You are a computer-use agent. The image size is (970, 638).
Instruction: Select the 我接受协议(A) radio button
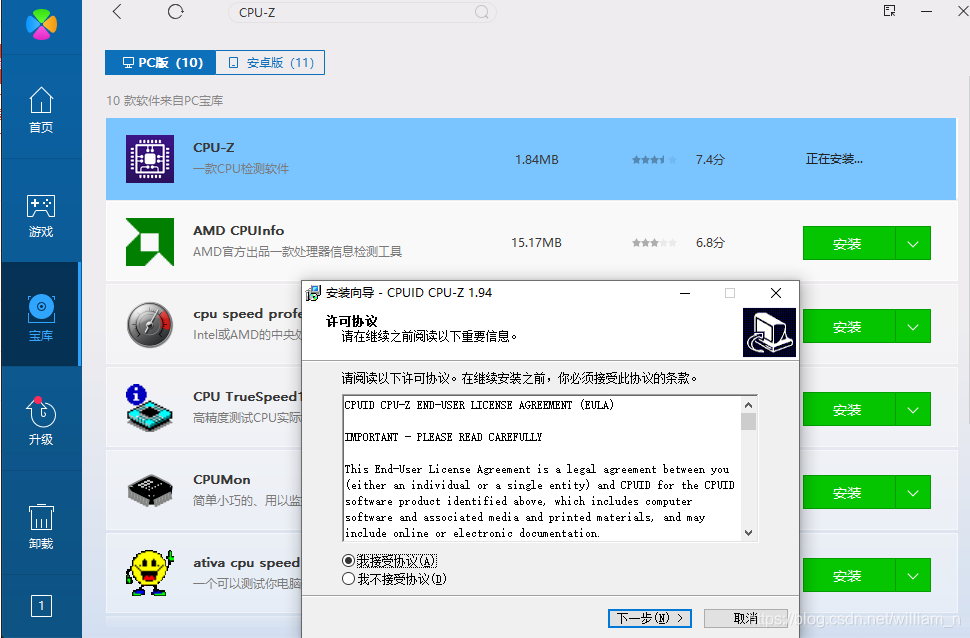[x=348, y=561]
